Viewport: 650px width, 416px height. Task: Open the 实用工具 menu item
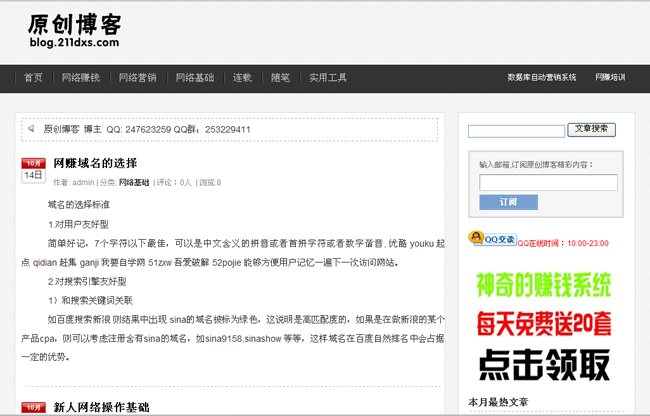tap(328, 77)
